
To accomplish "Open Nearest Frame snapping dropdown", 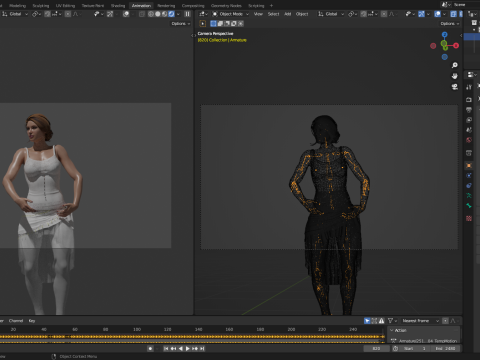I will tap(420, 321).
